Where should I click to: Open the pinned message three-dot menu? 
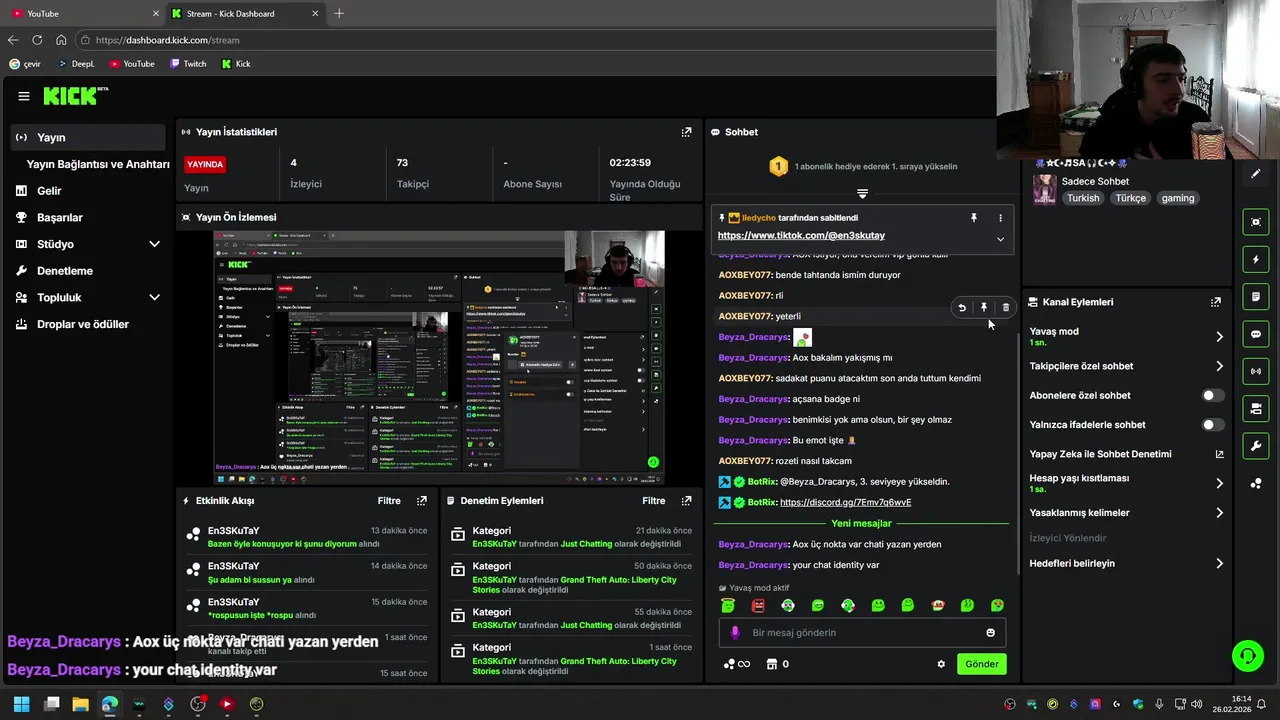click(x=1000, y=218)
